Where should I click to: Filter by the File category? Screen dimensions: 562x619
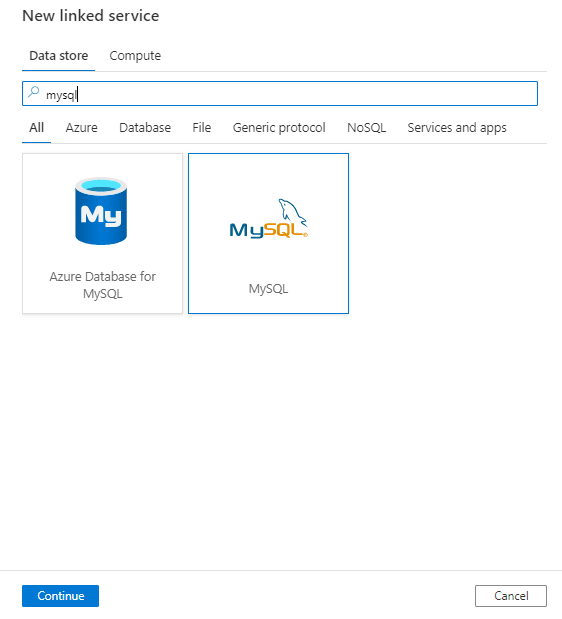202,128
